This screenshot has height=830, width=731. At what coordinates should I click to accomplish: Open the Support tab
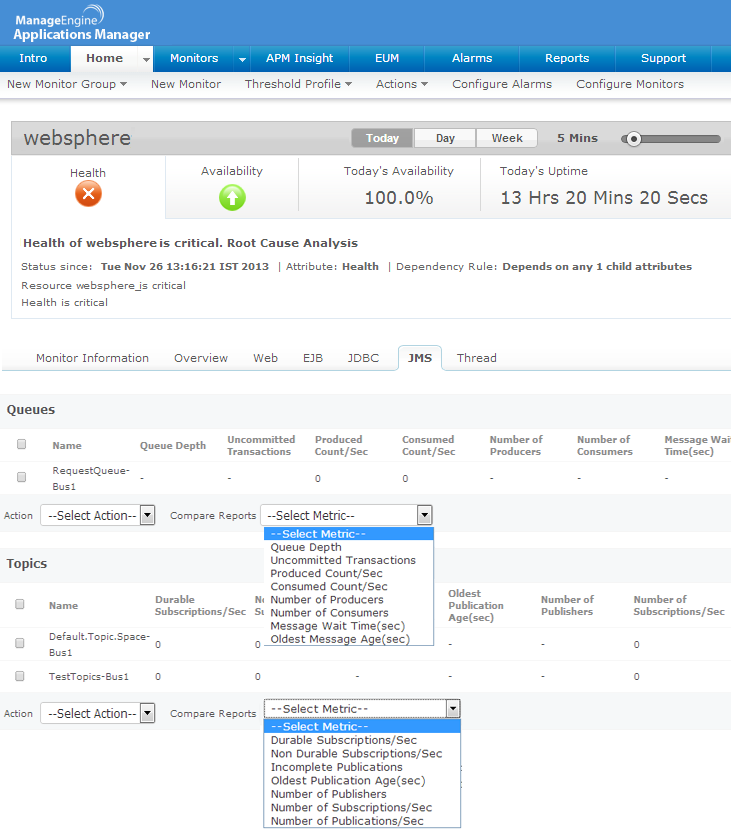click(x=663, y=58)
